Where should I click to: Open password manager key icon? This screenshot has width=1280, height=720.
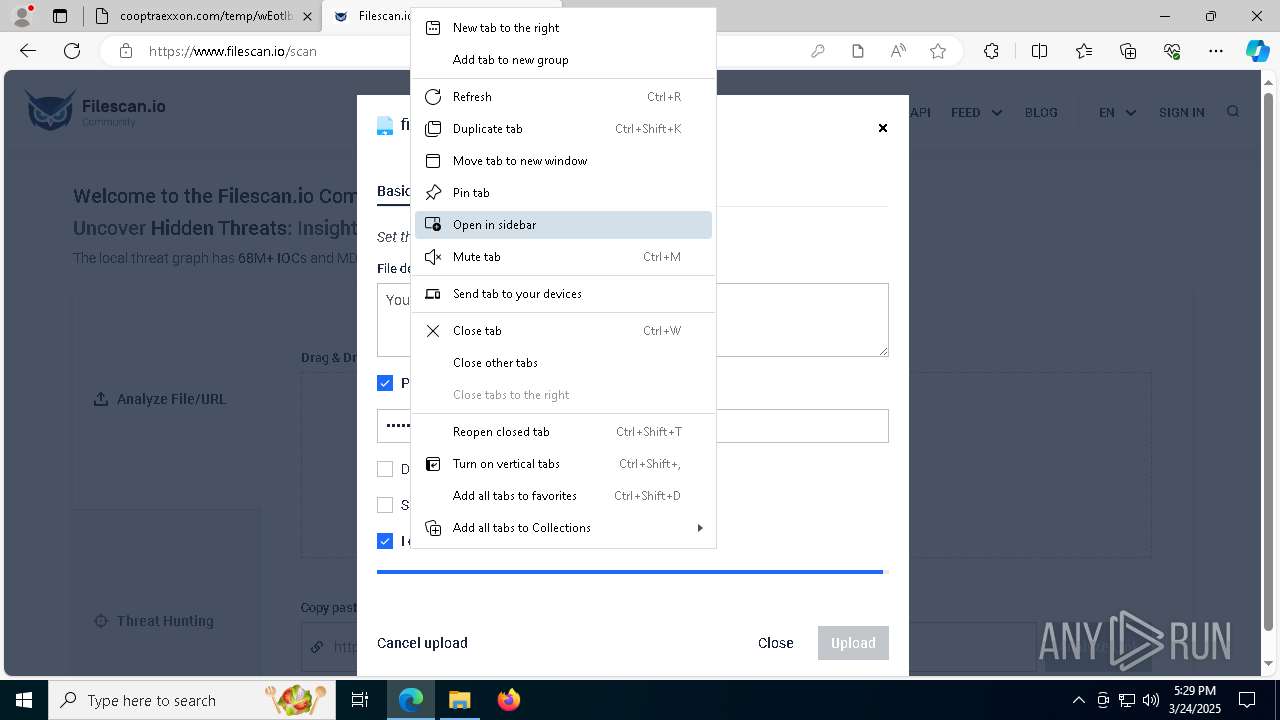pyautogui.click(x=818, y=51)
